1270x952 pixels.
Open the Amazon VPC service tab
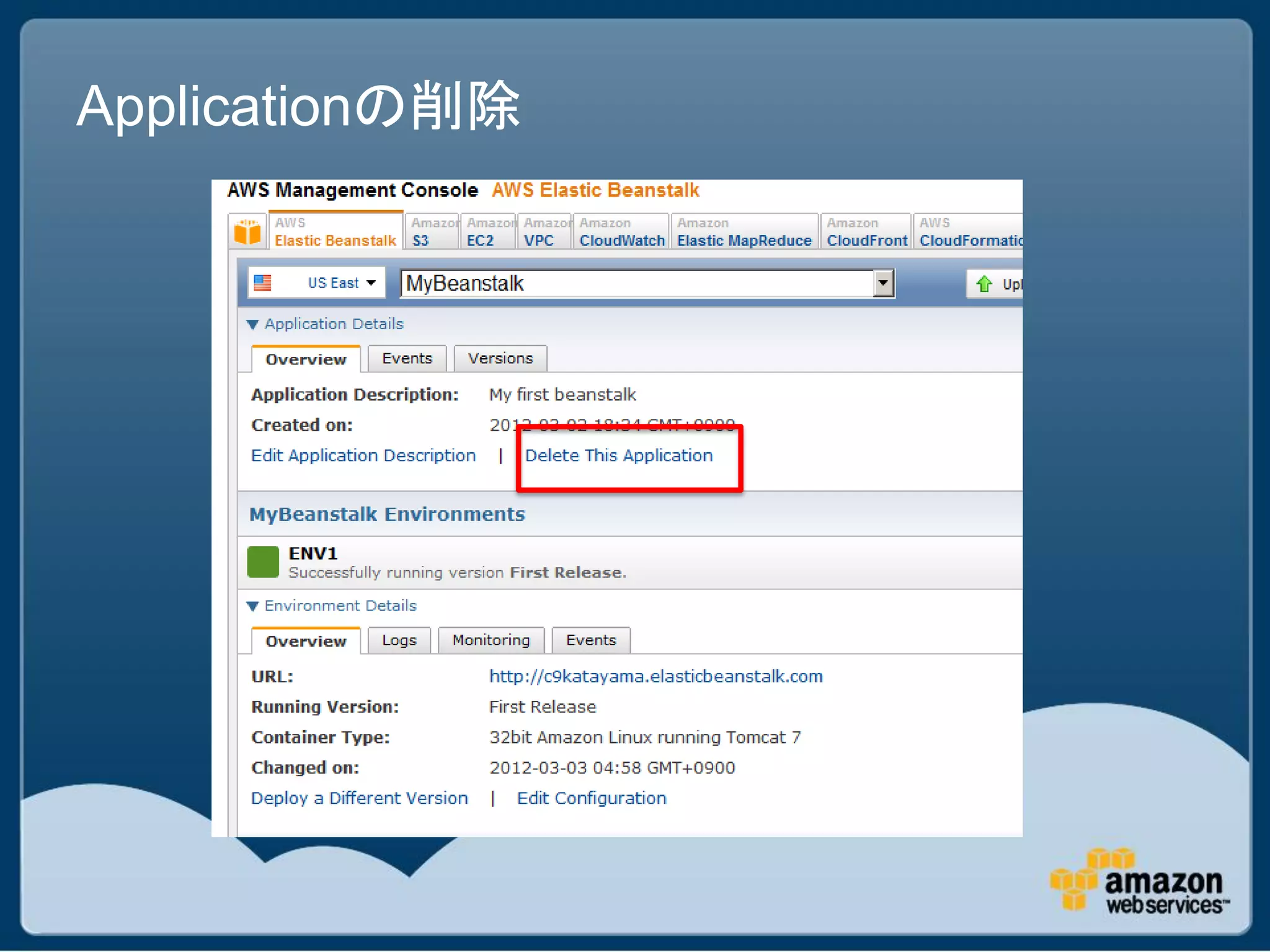pos(545,231)
